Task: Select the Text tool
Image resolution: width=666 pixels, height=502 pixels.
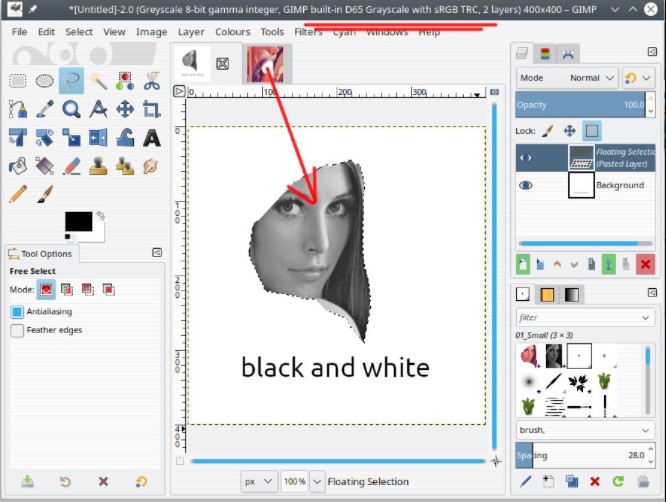Action: tap(152, 138)
